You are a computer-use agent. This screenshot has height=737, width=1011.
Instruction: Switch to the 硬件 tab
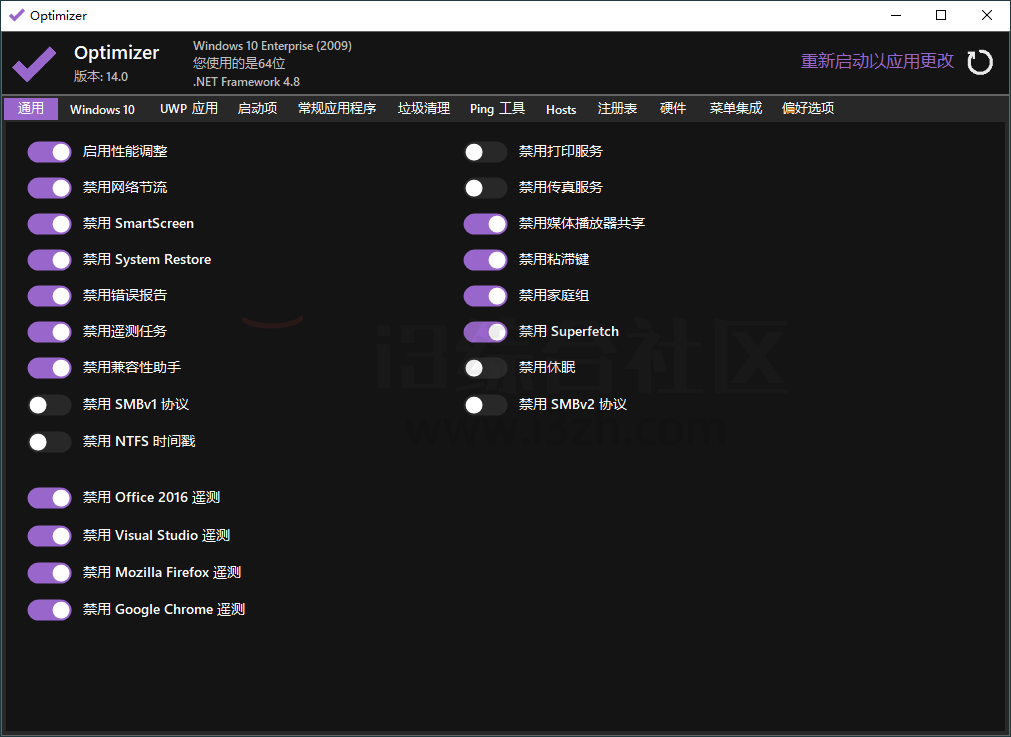pyautogui.click(x=672, y=108)
